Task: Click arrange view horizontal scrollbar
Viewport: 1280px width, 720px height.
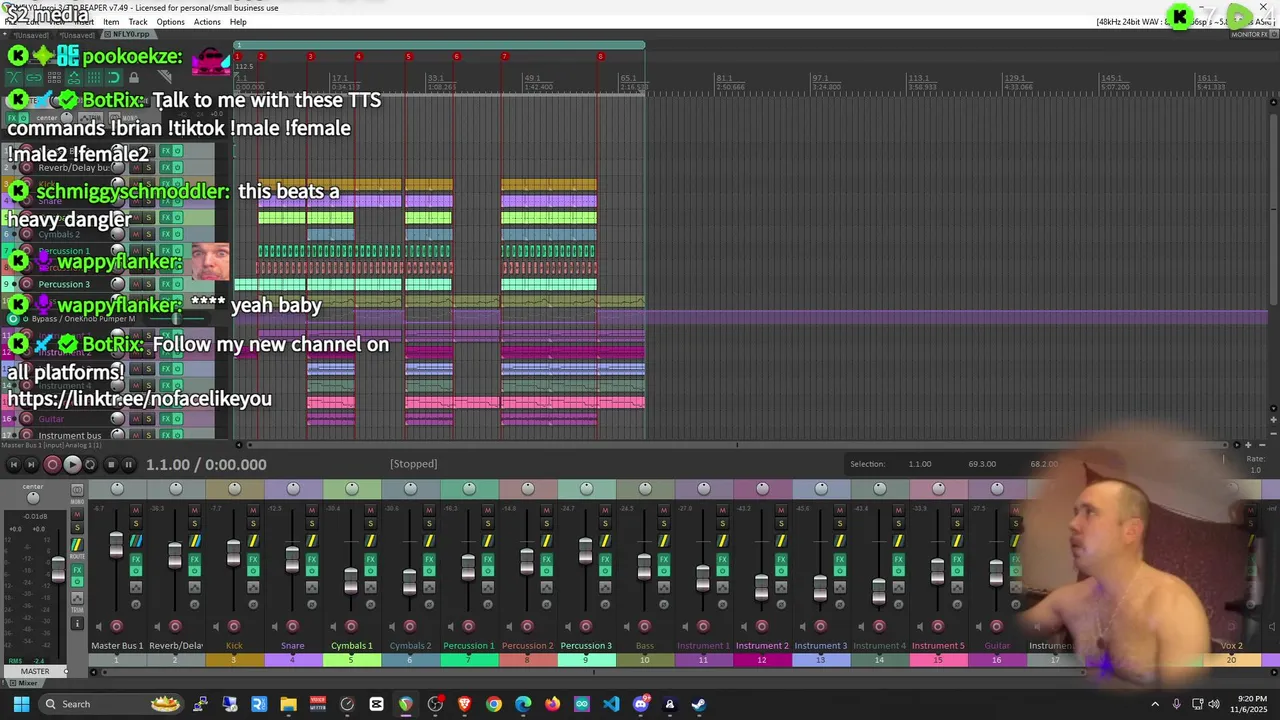Action: [x=737, y=445]
